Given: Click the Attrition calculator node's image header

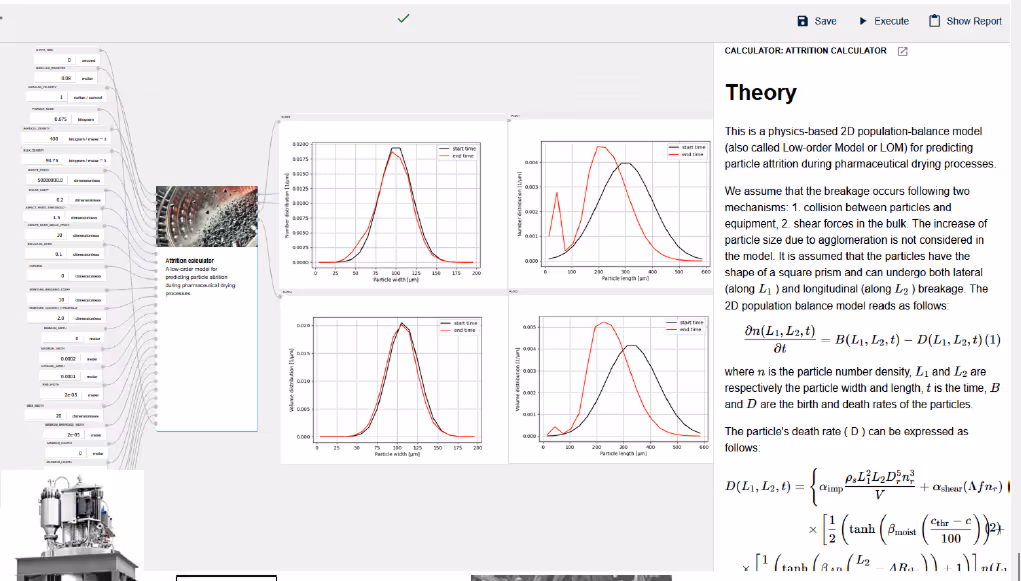Looking at the screenshot, I should pos(207,216).
